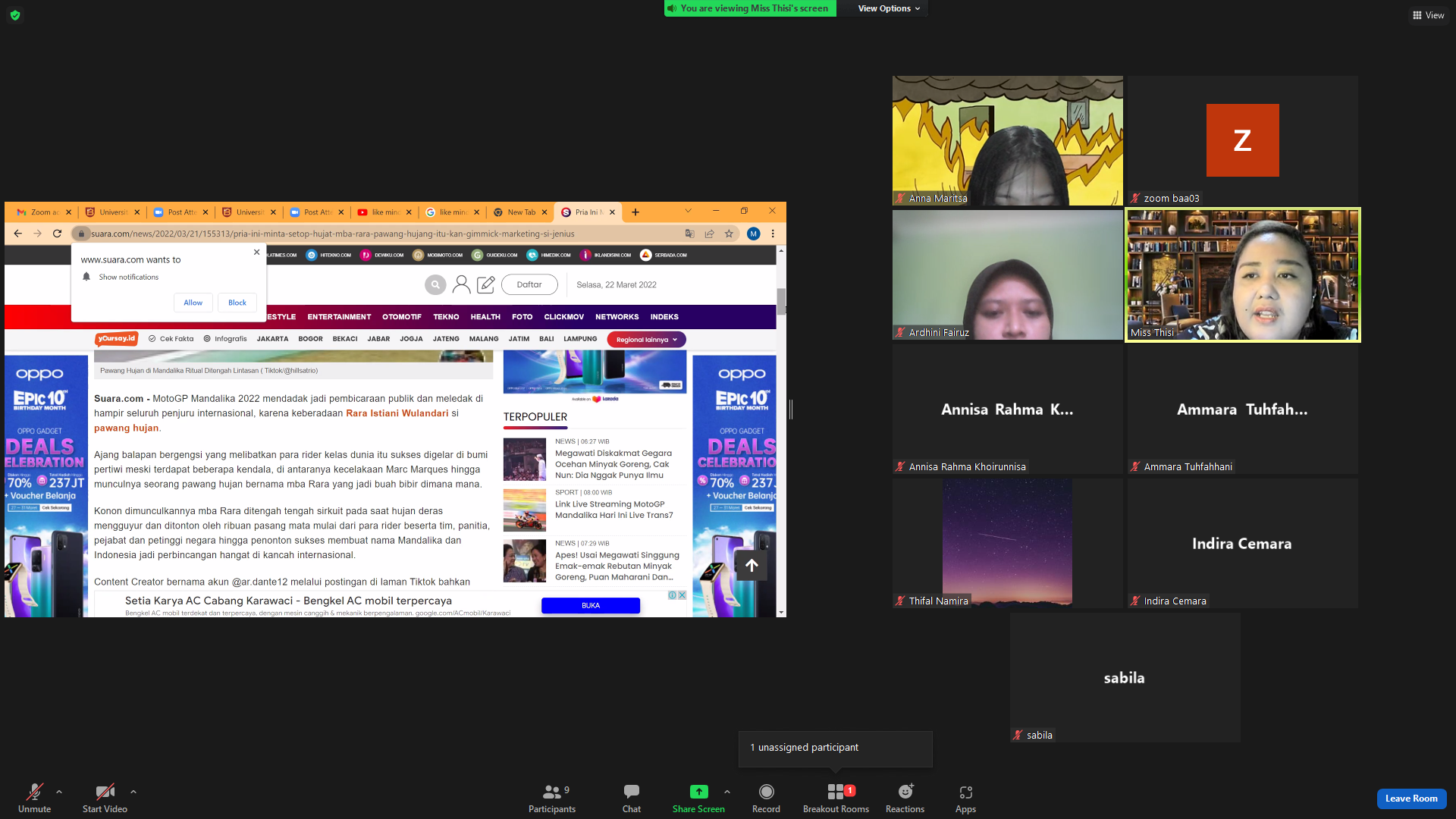Start Video in Zoom toolbar

pos(105,798)
